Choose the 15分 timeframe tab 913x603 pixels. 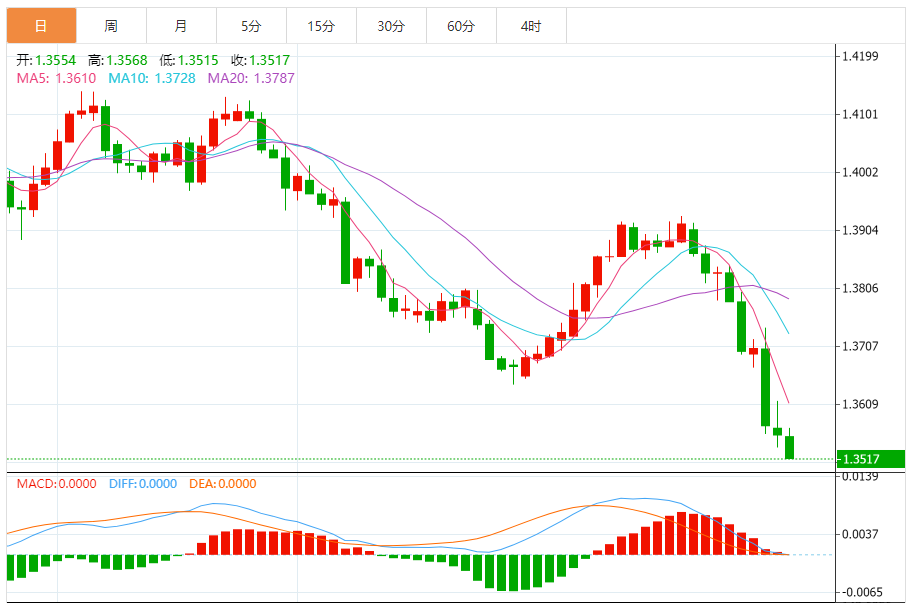point(321,26)
